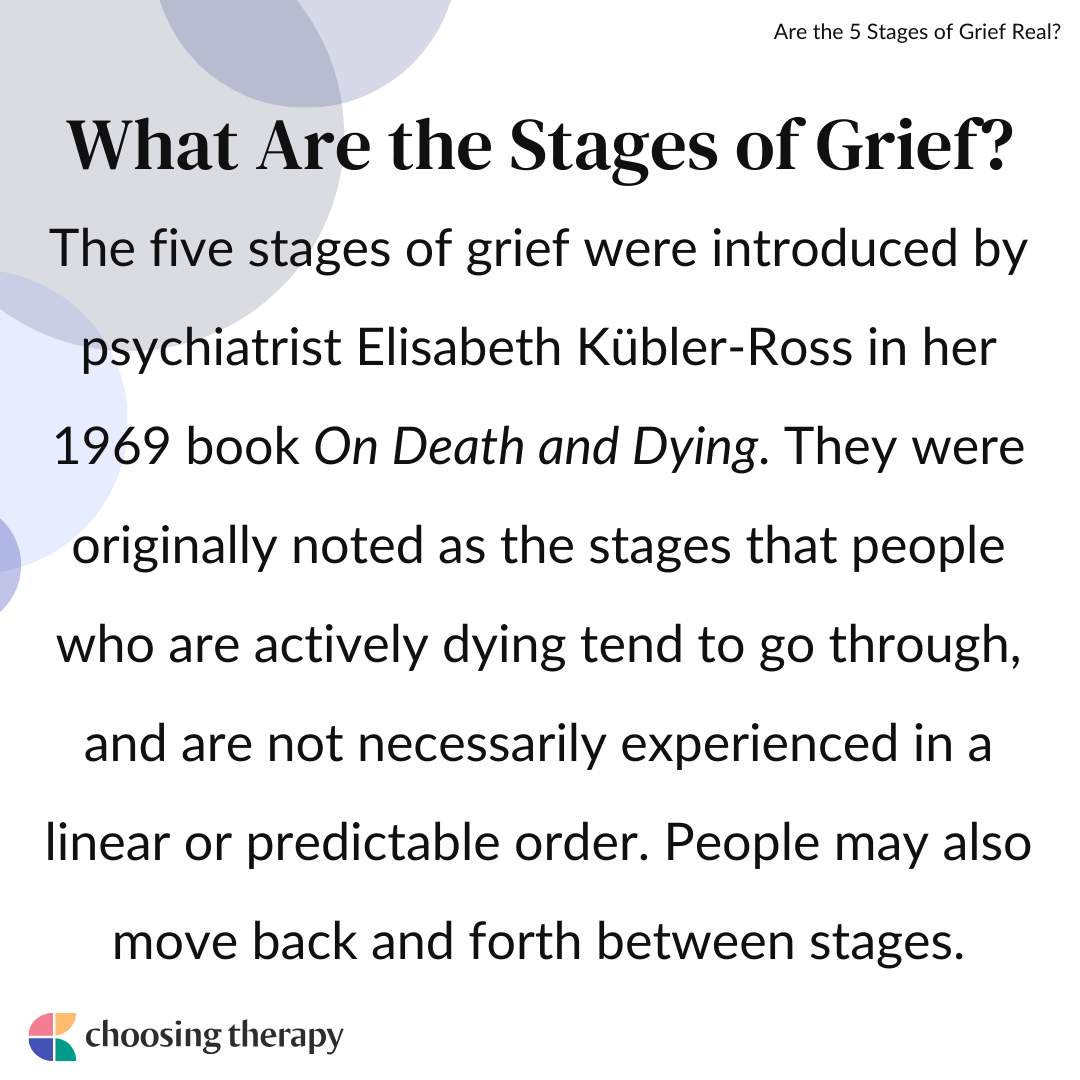Click the phrase 'People may also'
This screenshot has height=1080, width=1080.
[x=847, y=844]
